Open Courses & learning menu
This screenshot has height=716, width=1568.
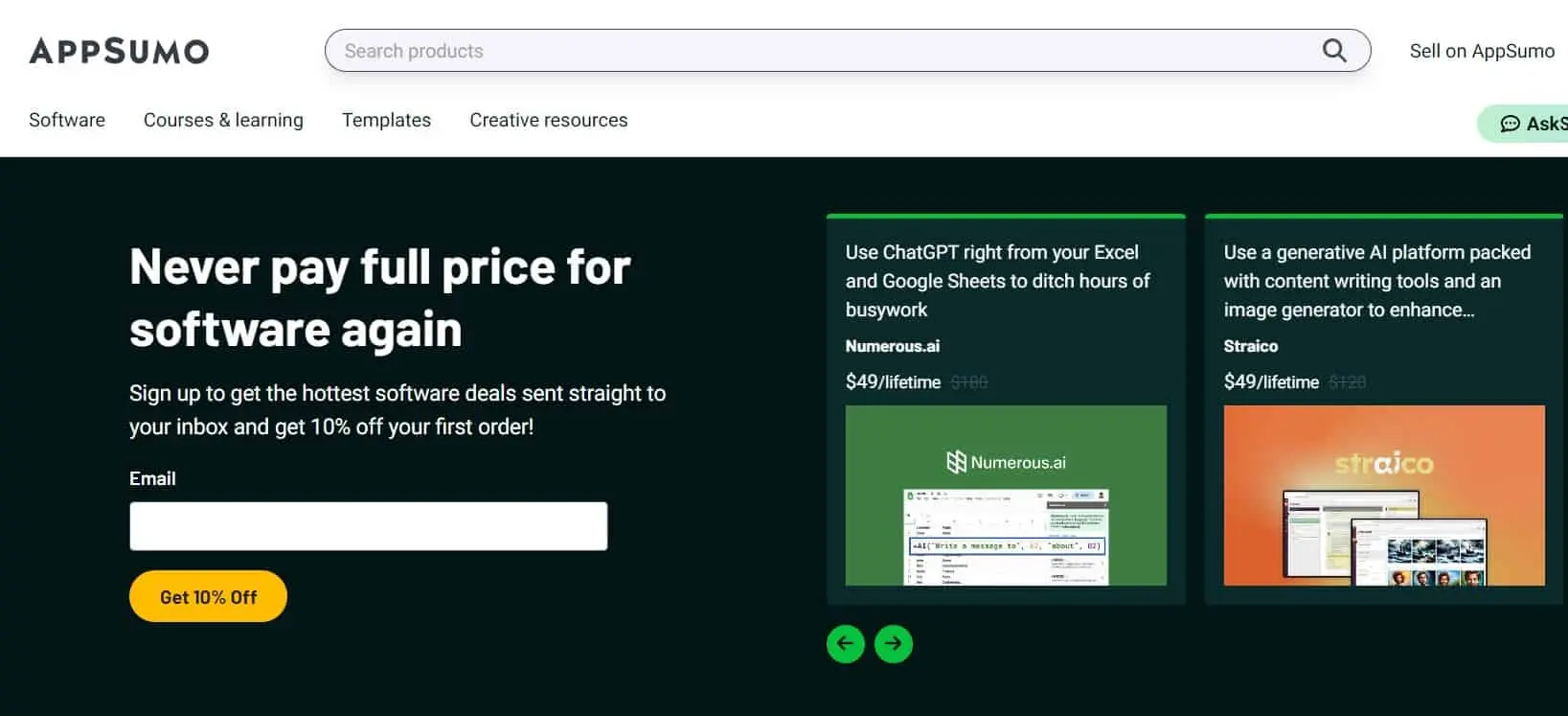tap(223, 120)
